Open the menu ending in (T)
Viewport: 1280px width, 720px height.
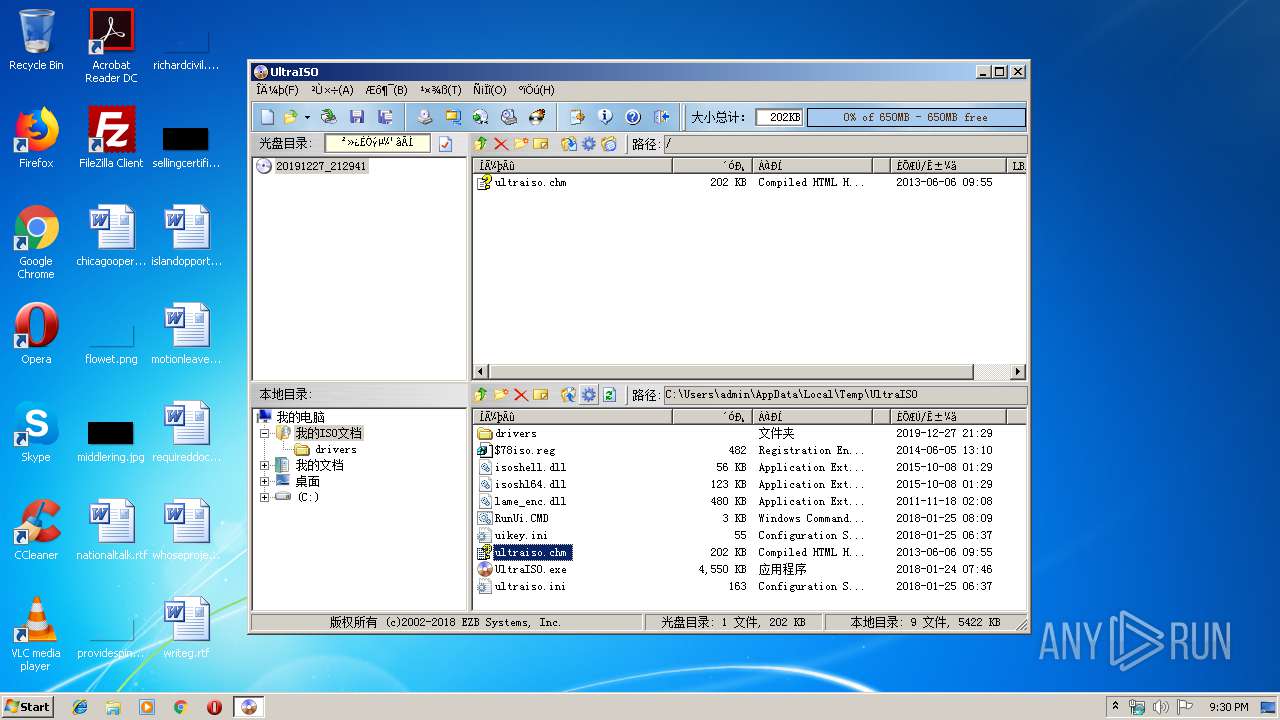440,90
